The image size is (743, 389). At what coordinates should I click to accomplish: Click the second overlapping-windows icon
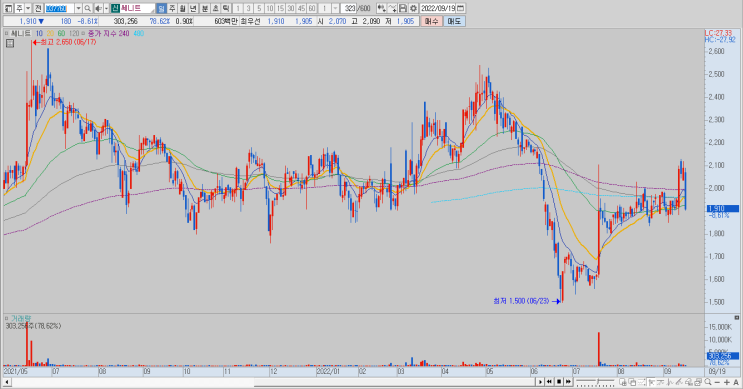click(x=632, y=382)
